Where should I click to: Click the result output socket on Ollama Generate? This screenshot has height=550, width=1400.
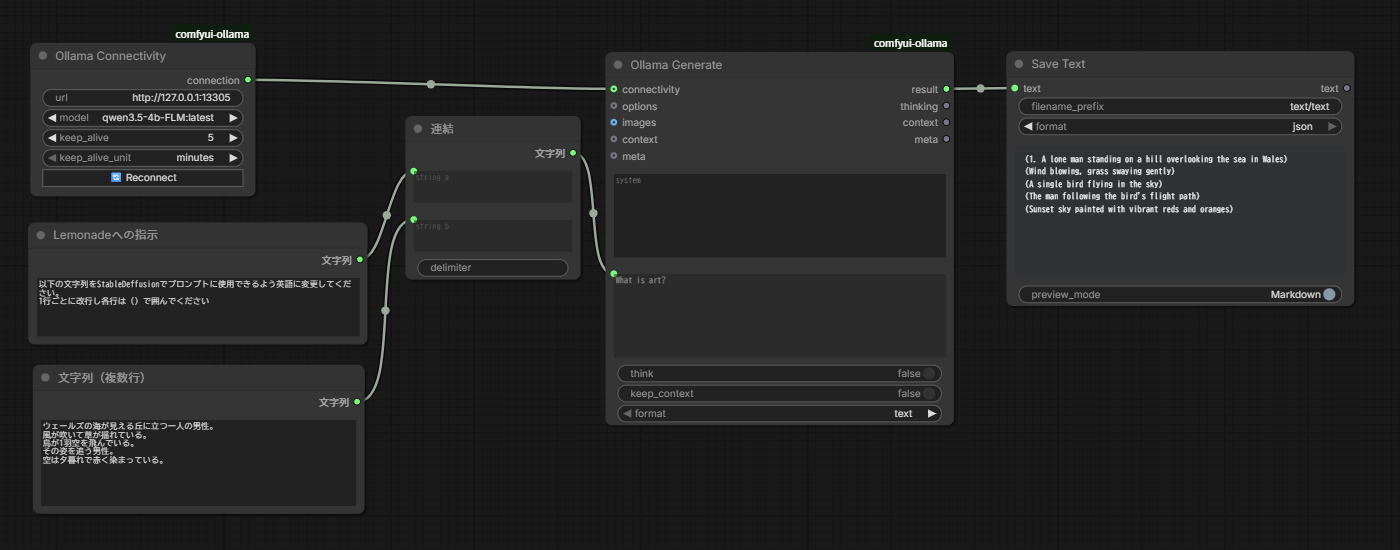point(946,89)
